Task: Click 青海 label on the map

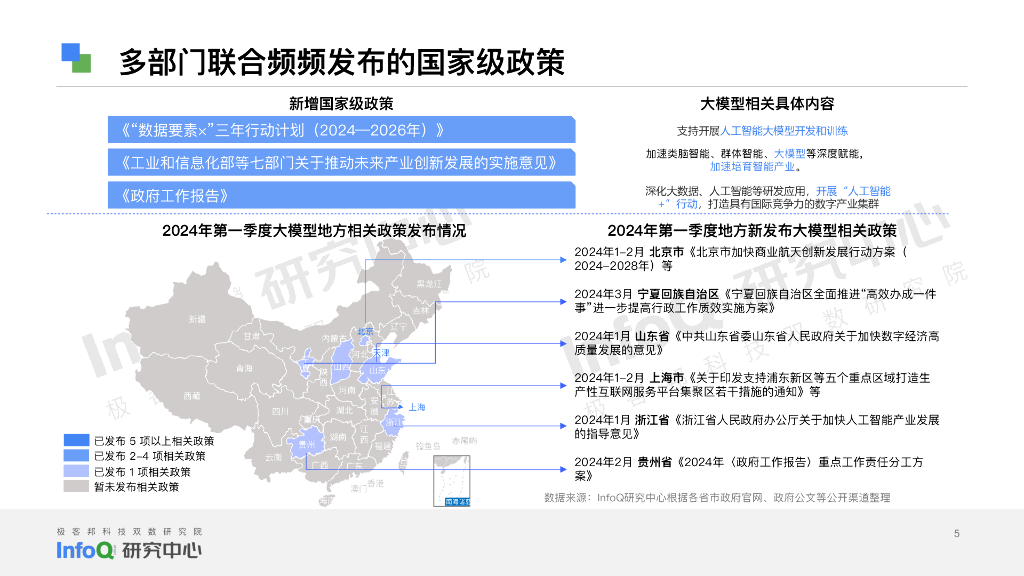Action: click(244, 368)
